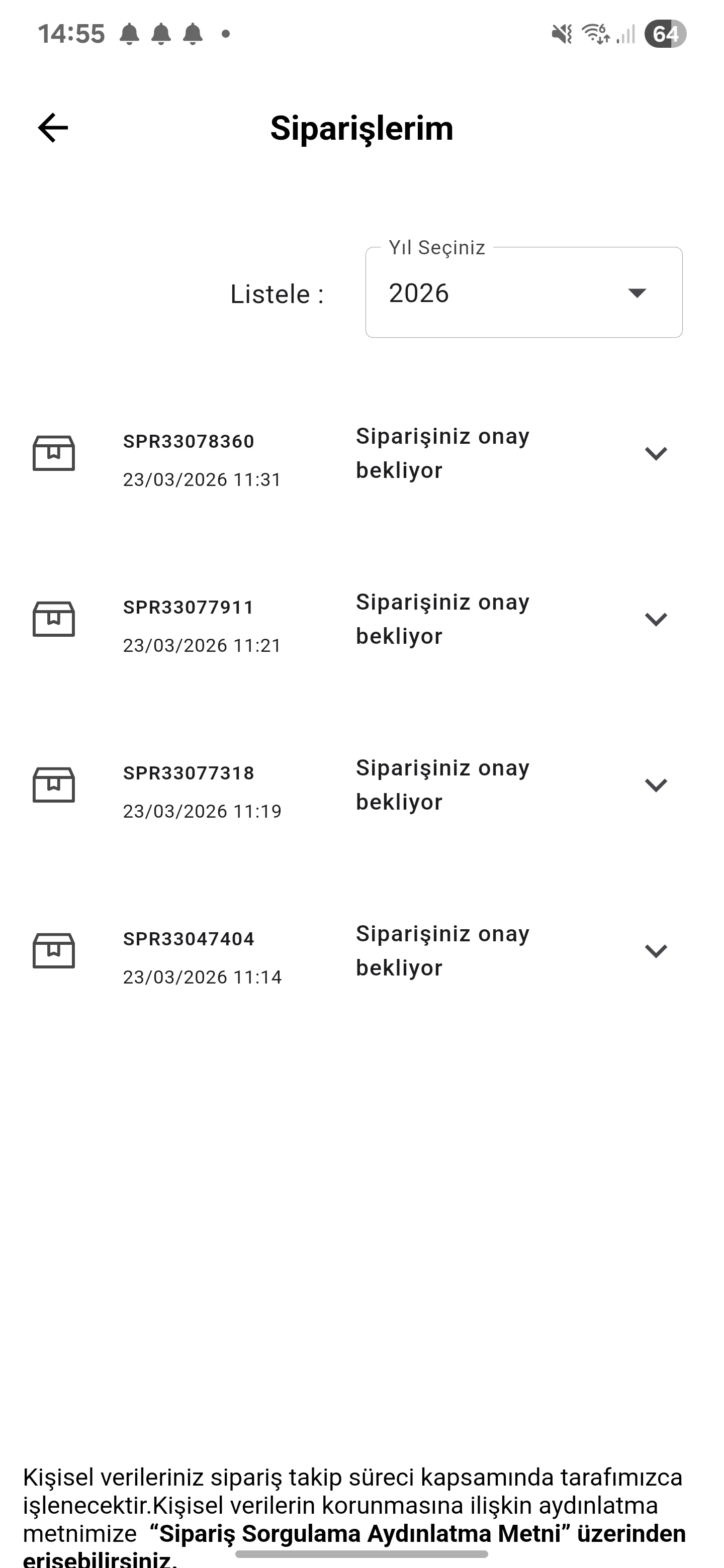This screenshot has height=1568, width=724.
Task: Tap status text of order SPR33077318
Action: 442,785
